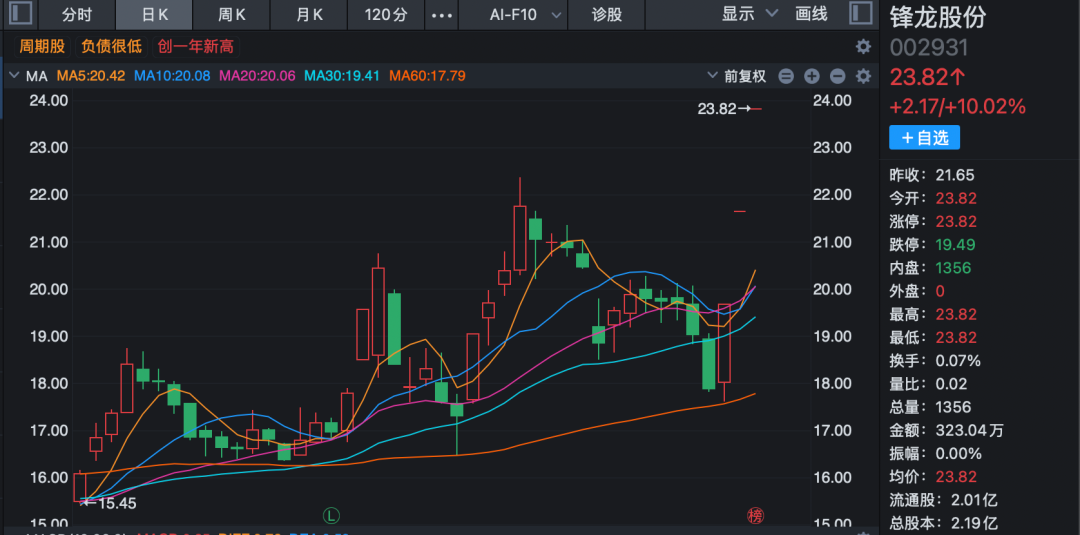
Task: Switch to the 分时 chart tab
Action: (x=77, y=14)
